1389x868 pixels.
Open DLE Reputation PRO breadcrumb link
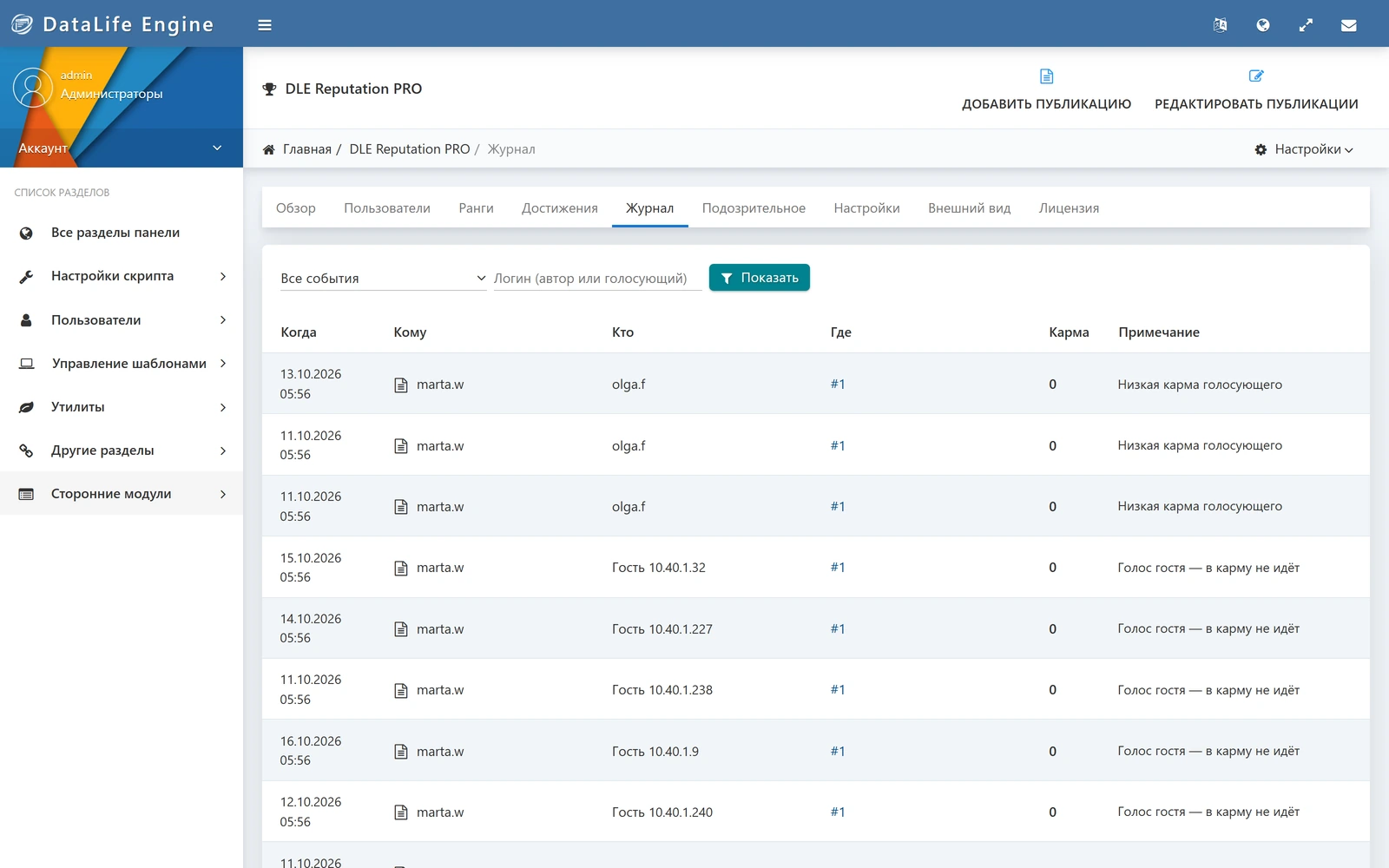[x=410, y=149]
